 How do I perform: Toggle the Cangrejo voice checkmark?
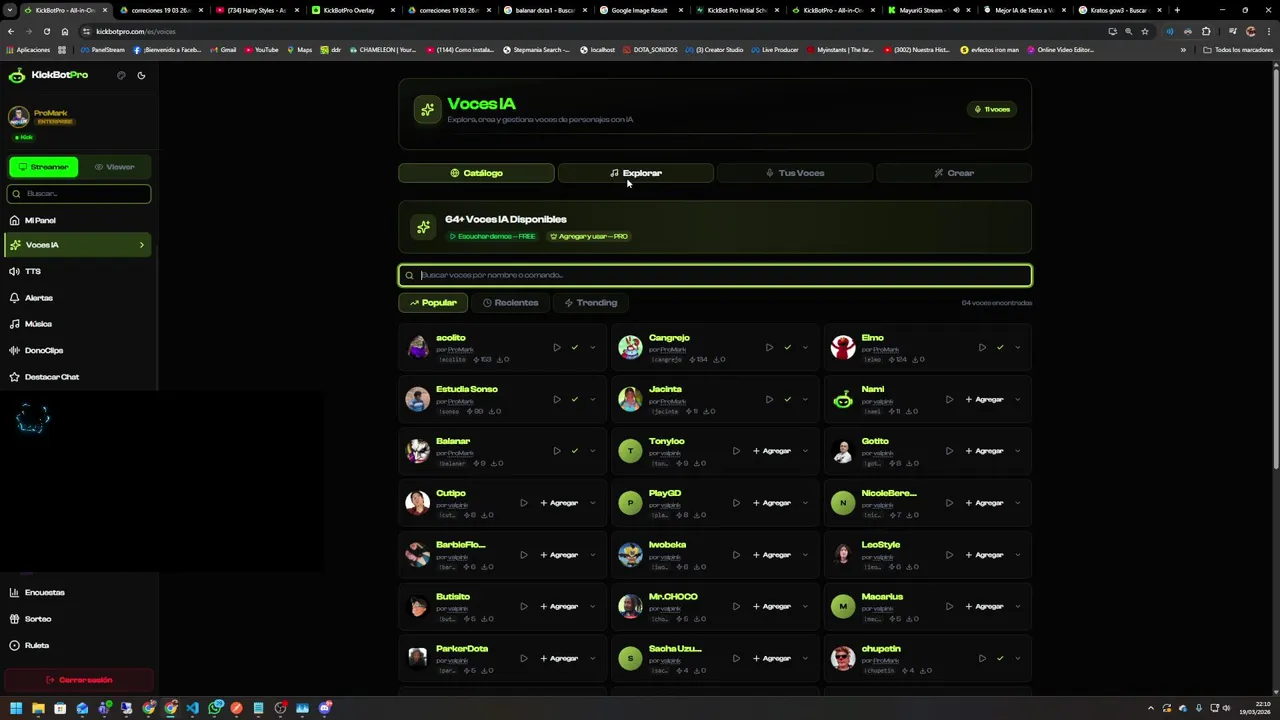[787, 347]
